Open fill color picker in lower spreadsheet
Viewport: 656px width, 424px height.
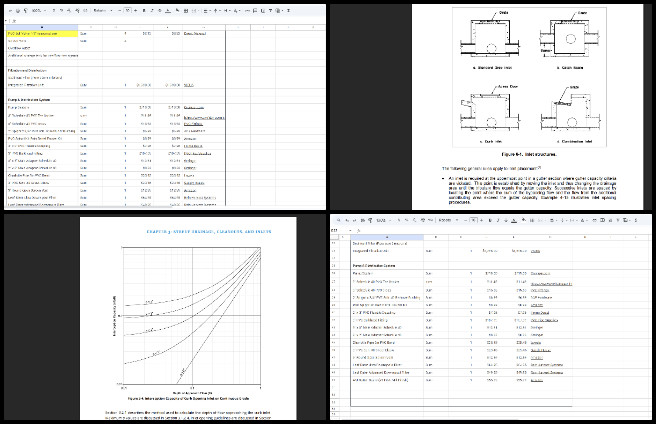[525, 220]
